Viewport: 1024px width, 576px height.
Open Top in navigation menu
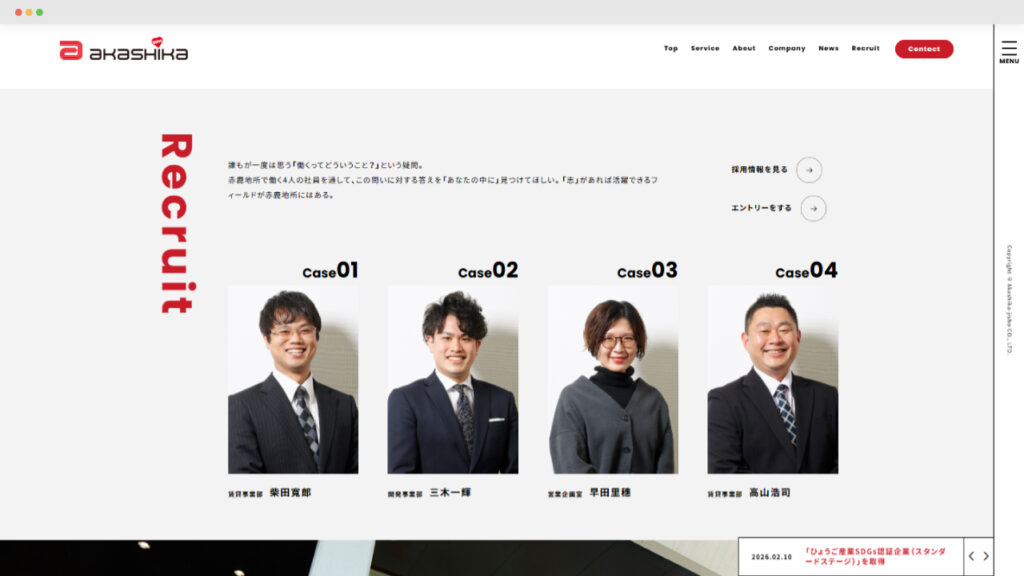670,49
